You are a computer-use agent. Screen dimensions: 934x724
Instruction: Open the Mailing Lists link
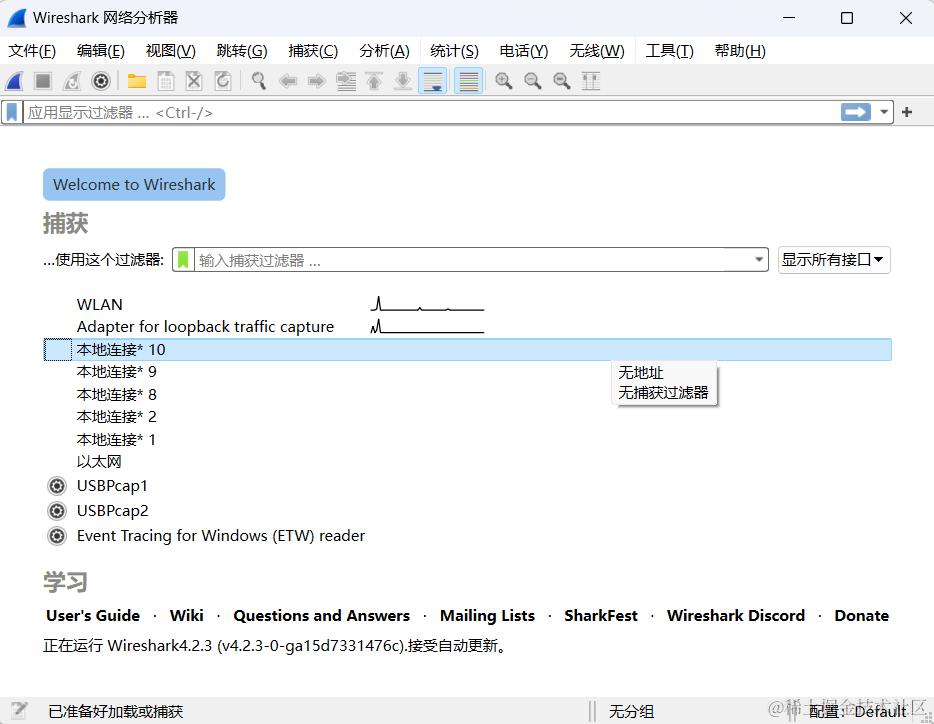pos(487,616)
